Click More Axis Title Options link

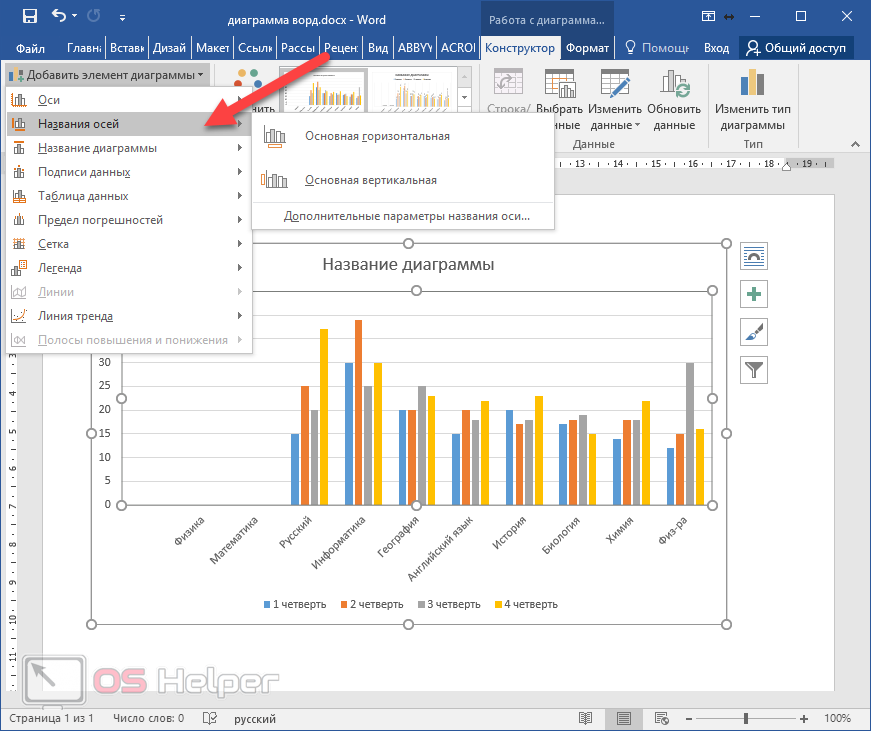[x=406, y=215]
